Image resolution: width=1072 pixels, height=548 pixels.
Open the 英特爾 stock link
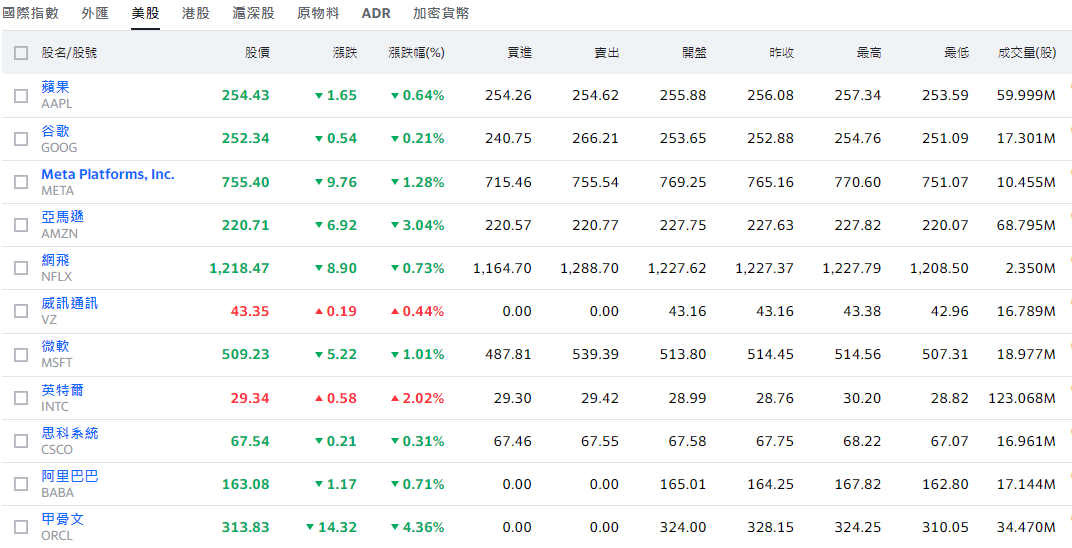pos(63,390)
